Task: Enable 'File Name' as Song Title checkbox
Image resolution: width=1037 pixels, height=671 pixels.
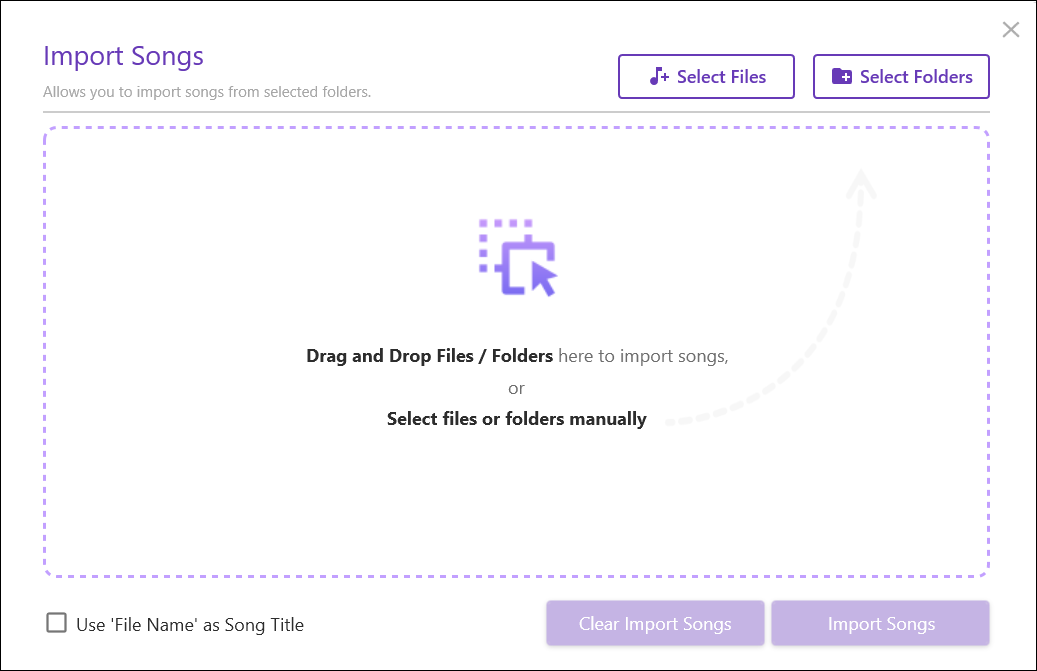Action: [x=57, y=624]
